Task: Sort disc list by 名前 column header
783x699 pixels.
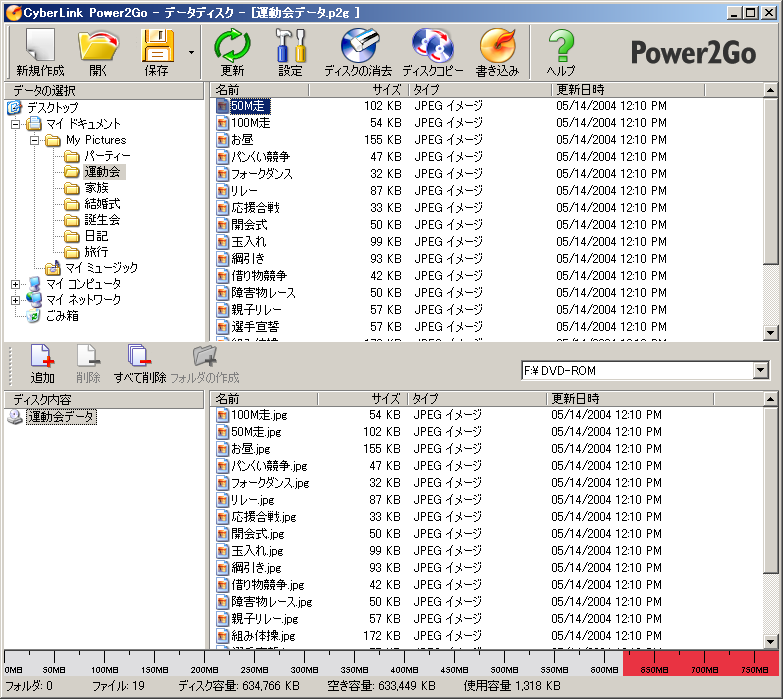Action: click(x=264, y=398)
